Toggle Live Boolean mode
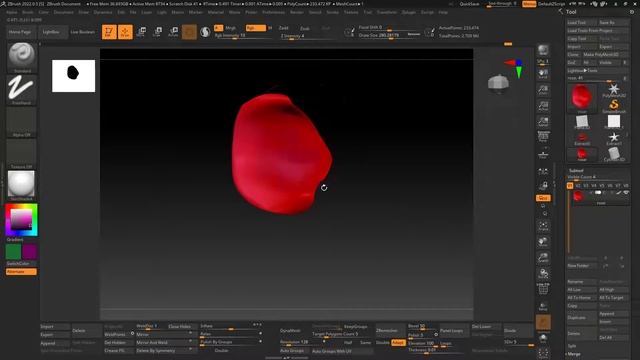 click(x=82, y=32)
